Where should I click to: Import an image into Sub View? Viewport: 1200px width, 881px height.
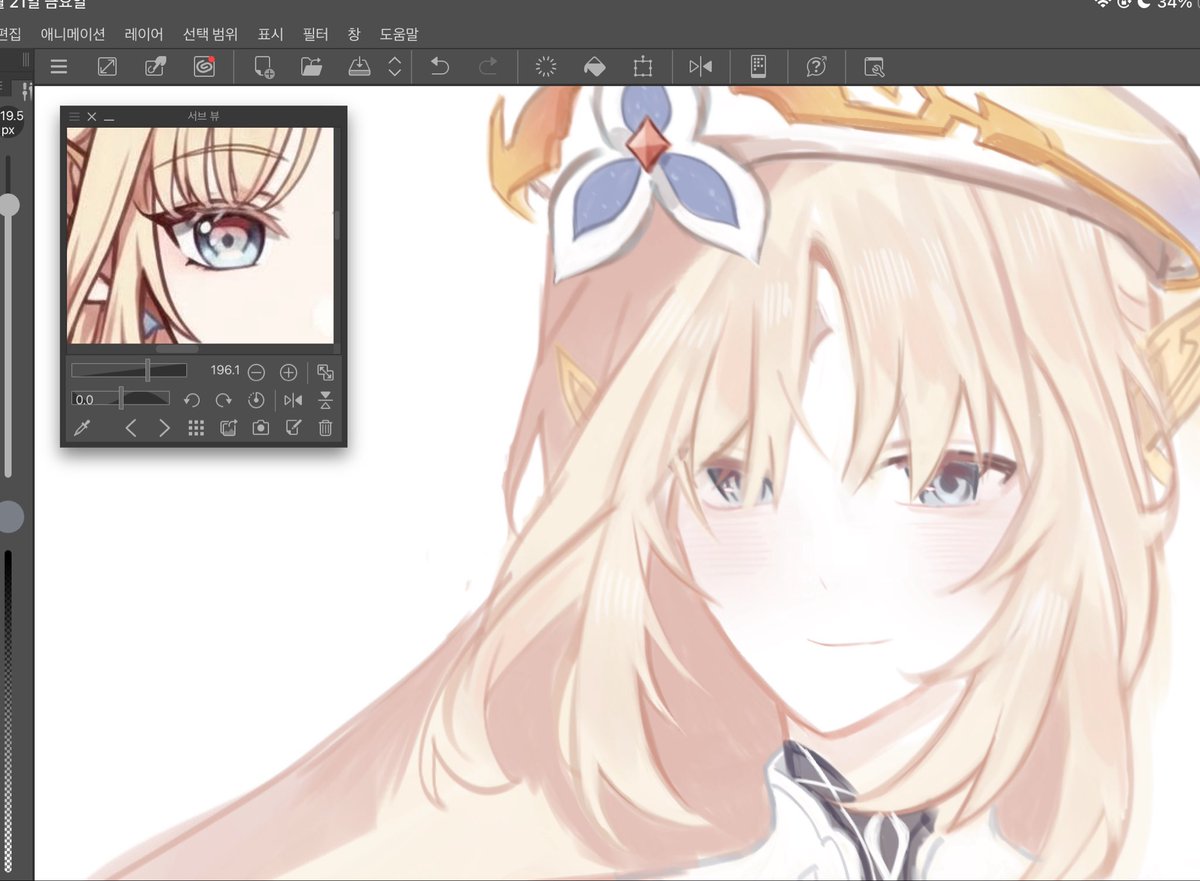click(x=228, y=428)
